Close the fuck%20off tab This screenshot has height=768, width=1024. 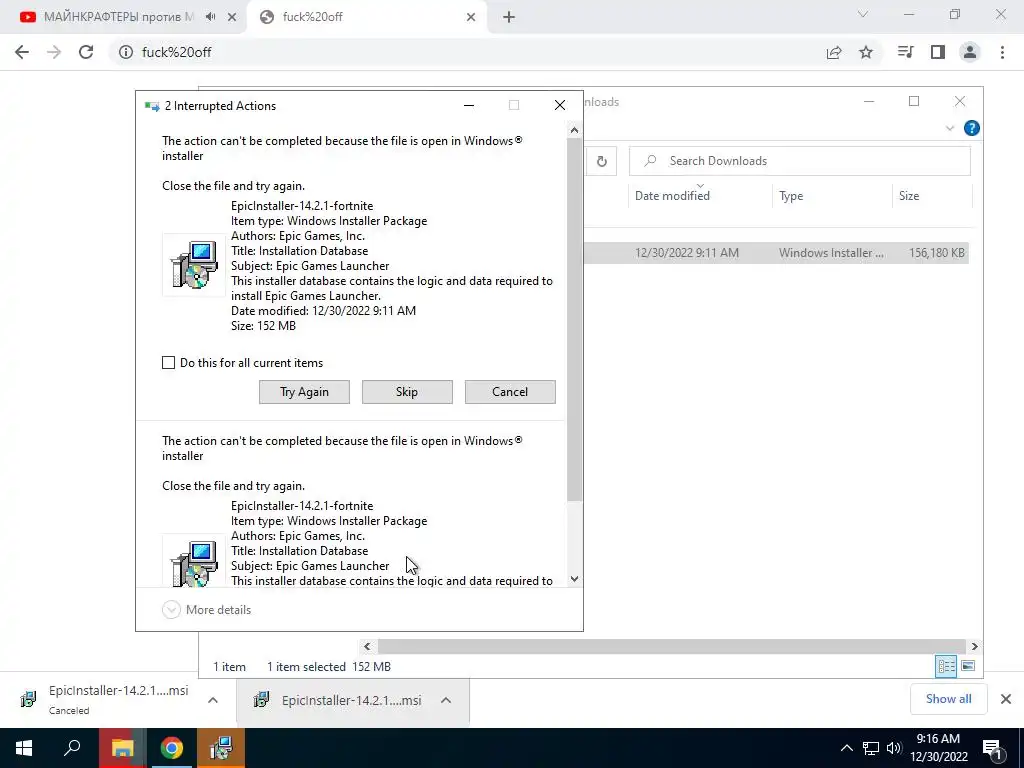471,17
